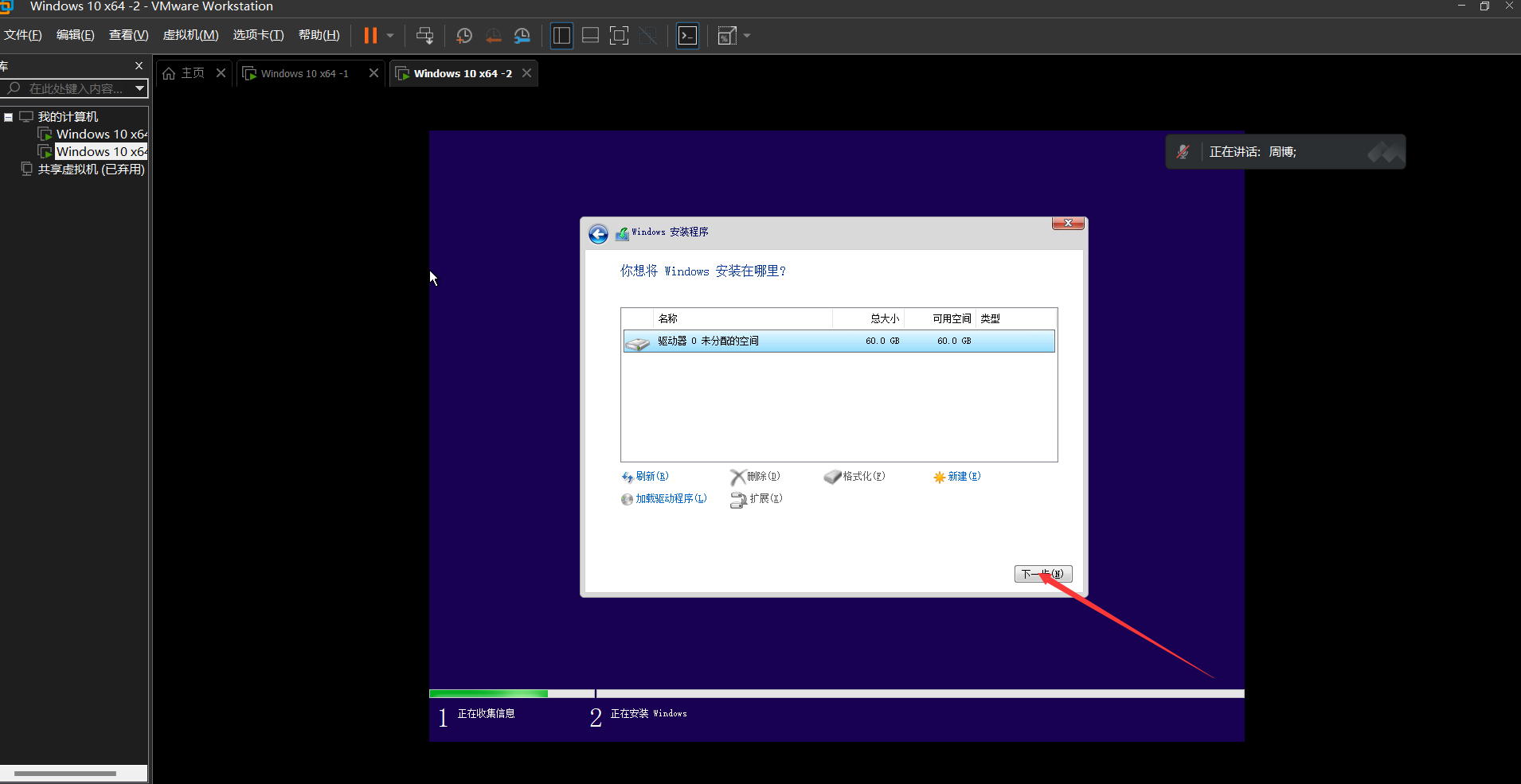Screen dimensions: 1521x784
Task: Click the 下一步(N) button
Action: click(1043, 574)
